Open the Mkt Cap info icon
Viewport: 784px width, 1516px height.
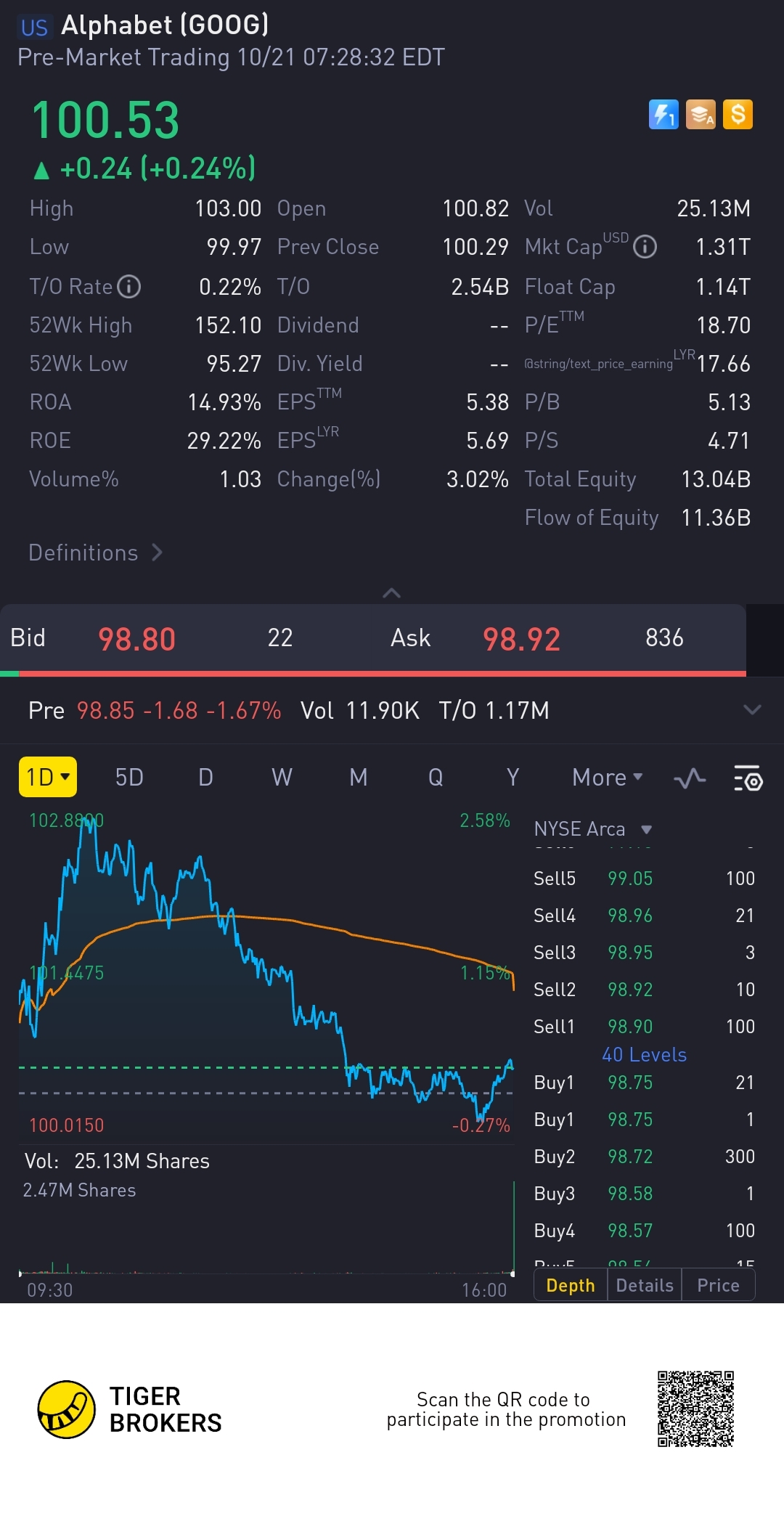645,247
